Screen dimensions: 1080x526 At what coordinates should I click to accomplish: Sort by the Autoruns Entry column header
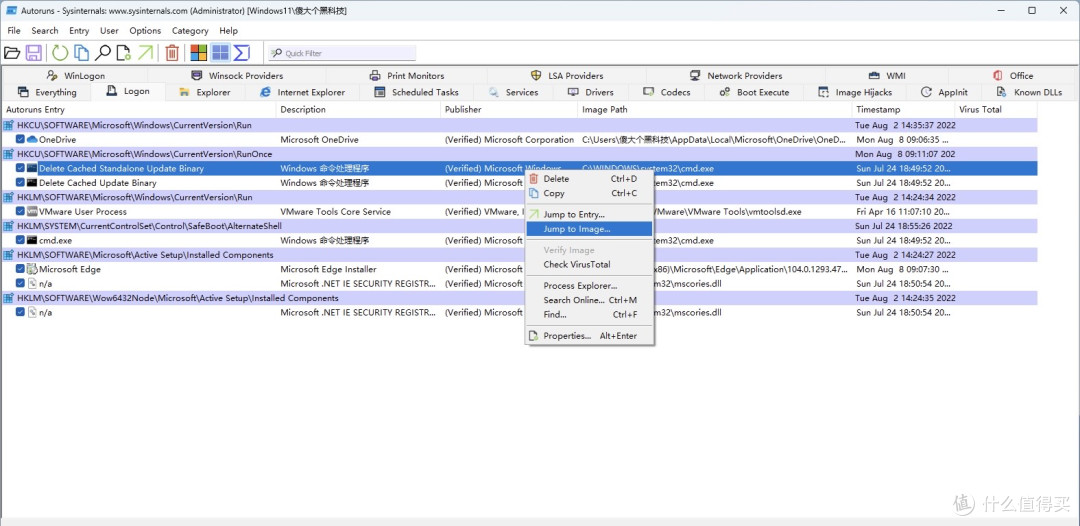pos(138,109)
